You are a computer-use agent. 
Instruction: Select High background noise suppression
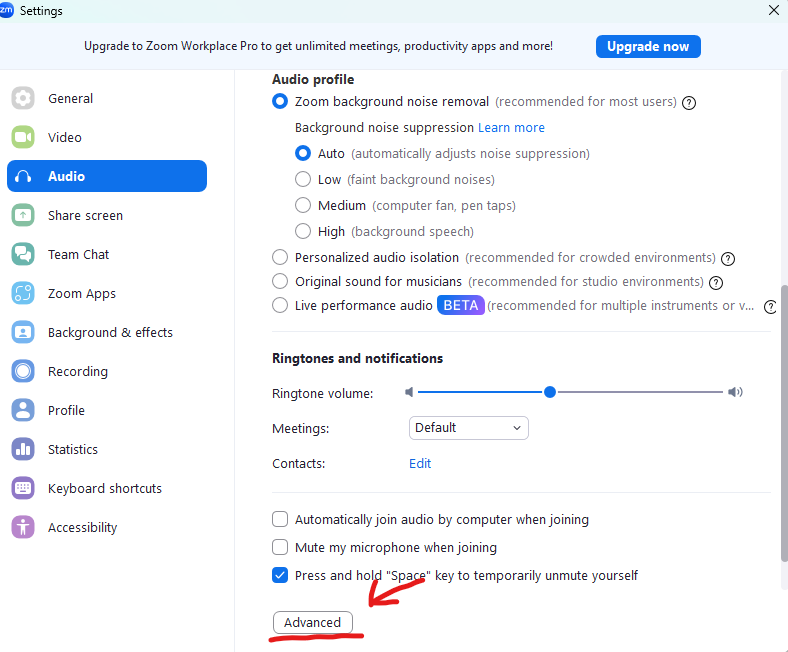303,231
